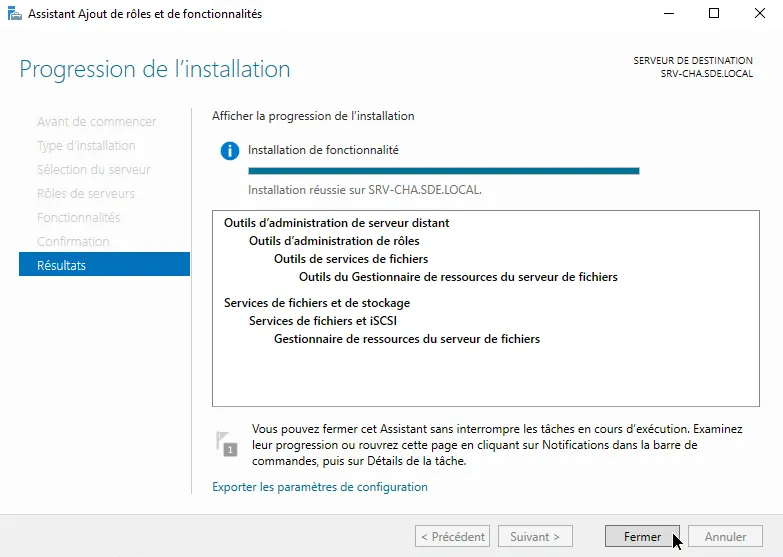Go to the Confirmation step
Image resolution: width=783 pixels, height=557 pixels.
pos(73,241)
